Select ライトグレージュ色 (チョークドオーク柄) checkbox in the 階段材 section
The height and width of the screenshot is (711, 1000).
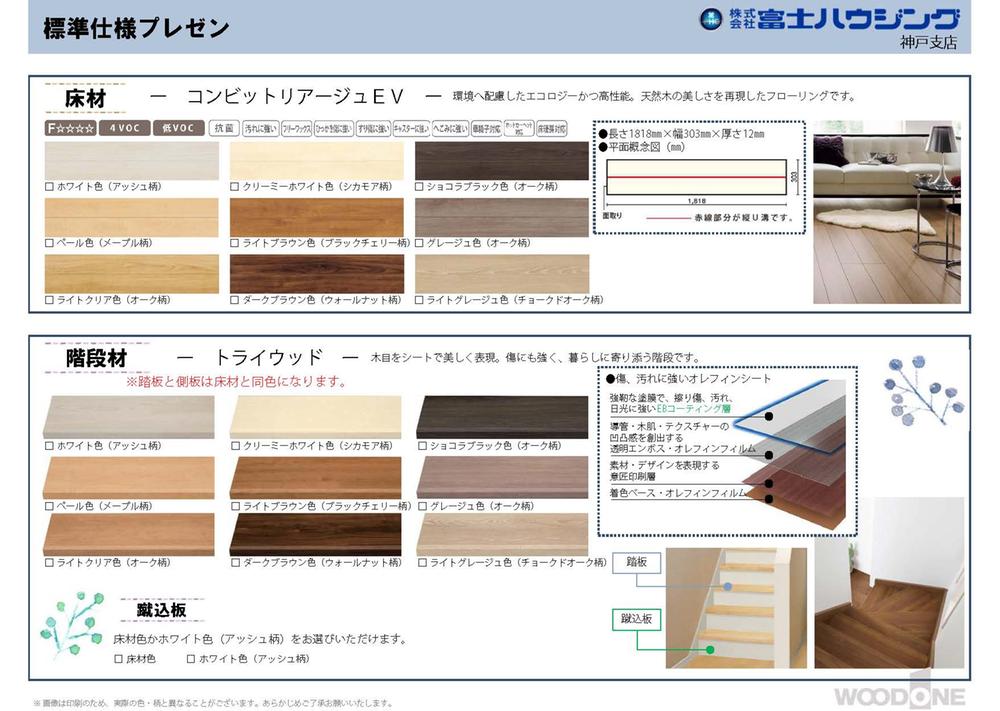(x=422, y=563)
